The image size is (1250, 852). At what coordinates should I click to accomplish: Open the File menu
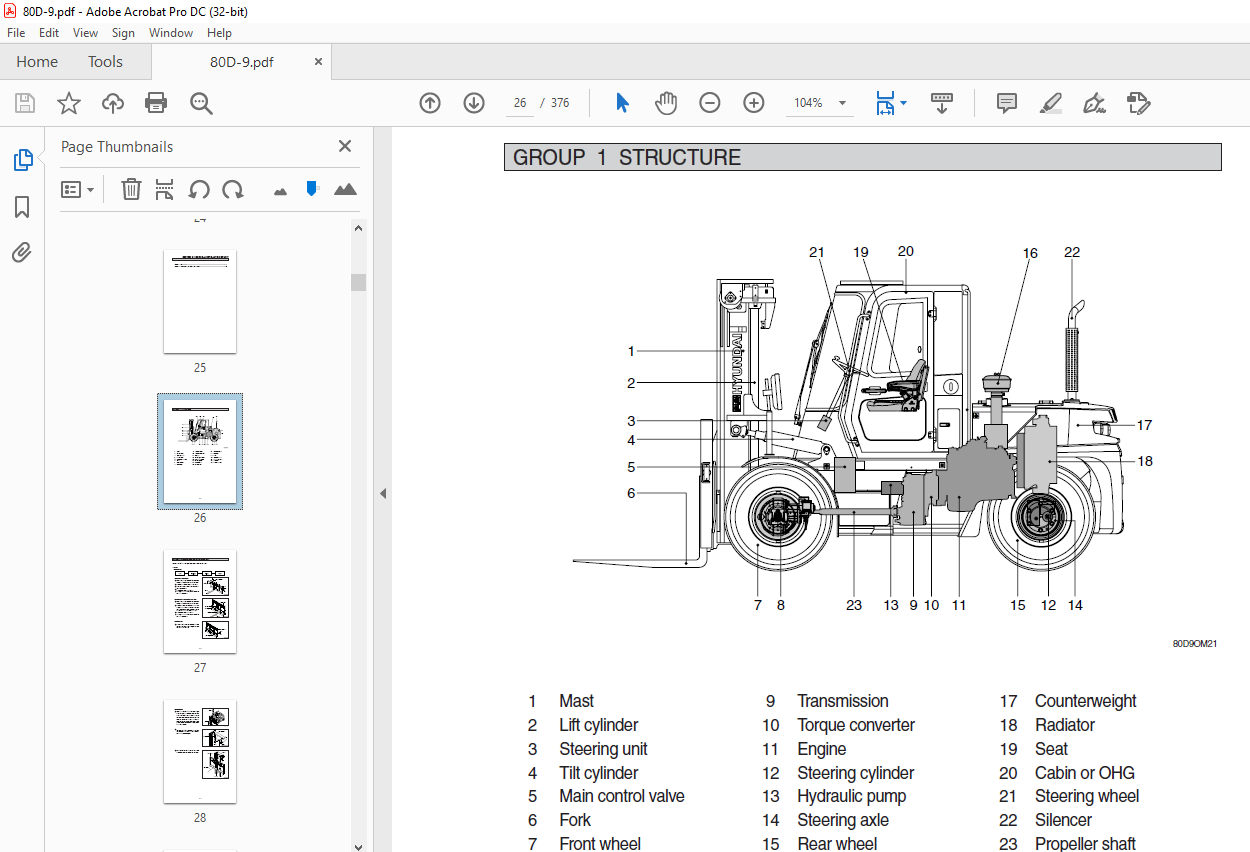[x=16, y=33]
